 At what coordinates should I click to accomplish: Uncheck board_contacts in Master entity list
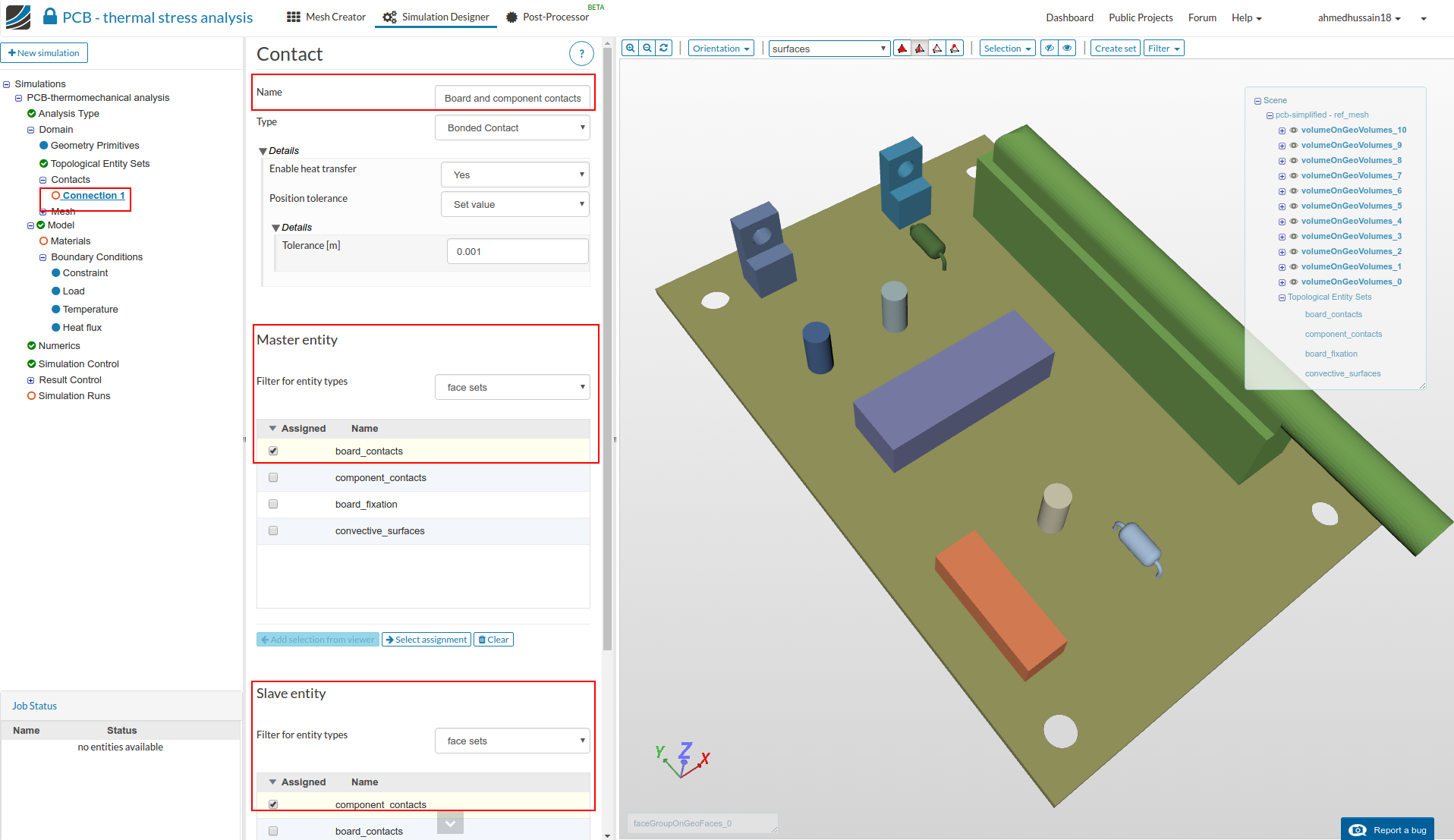tap(273, 451)
